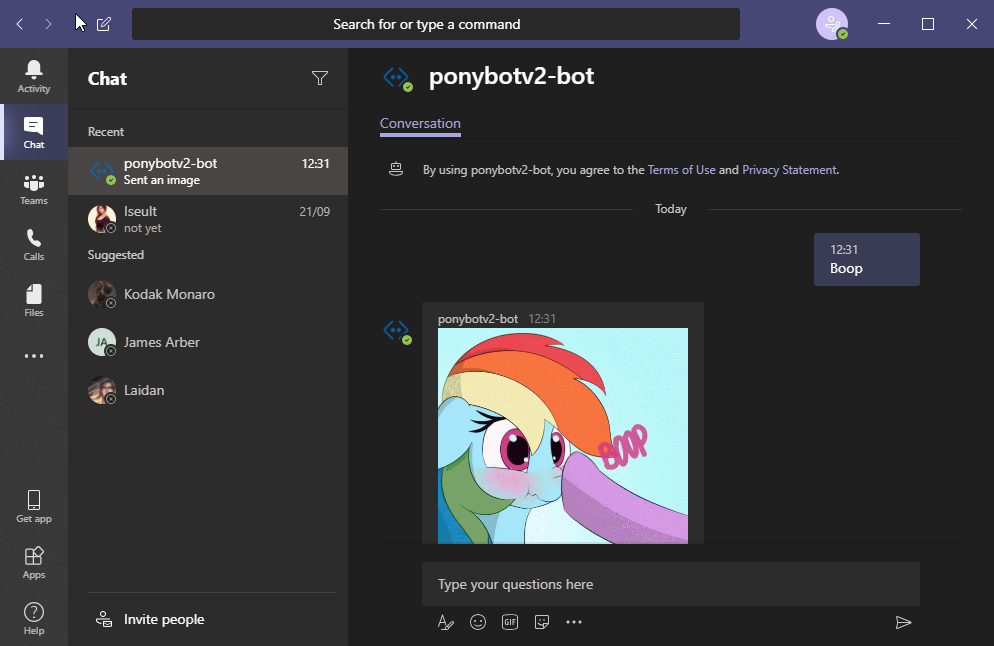The height and width of the screenshot is (646, 994).
Task: Go forward with the right arrow
Action: [x=48, y=24]
